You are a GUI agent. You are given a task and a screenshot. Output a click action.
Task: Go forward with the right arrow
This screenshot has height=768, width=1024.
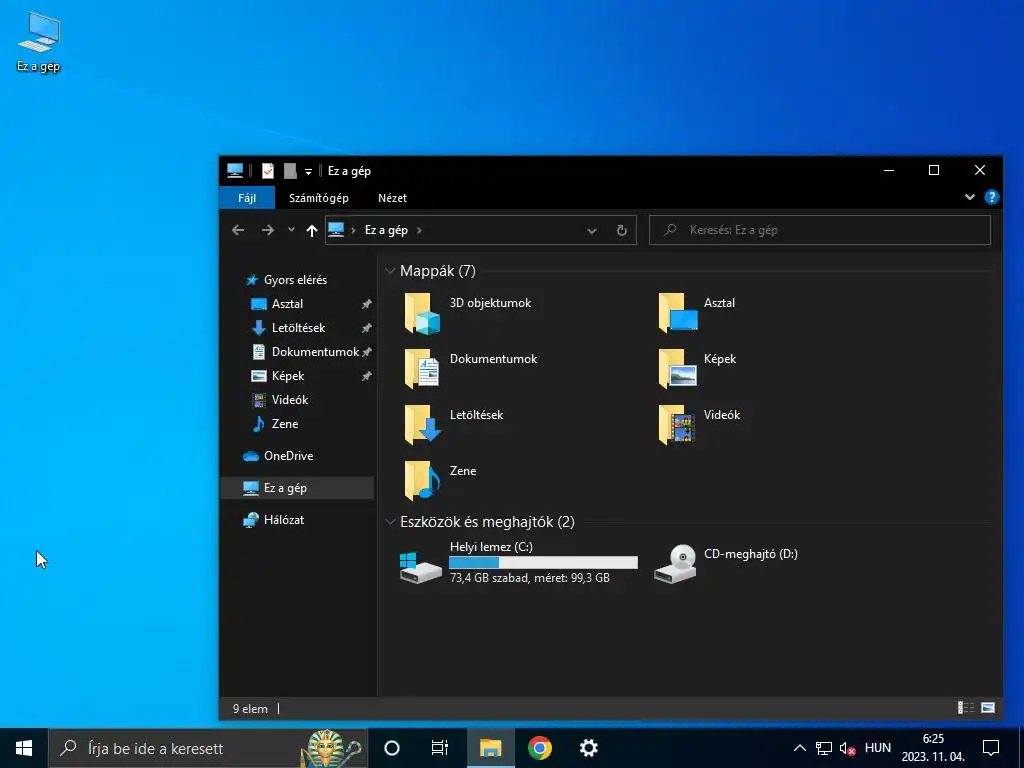tap(268, 230)
